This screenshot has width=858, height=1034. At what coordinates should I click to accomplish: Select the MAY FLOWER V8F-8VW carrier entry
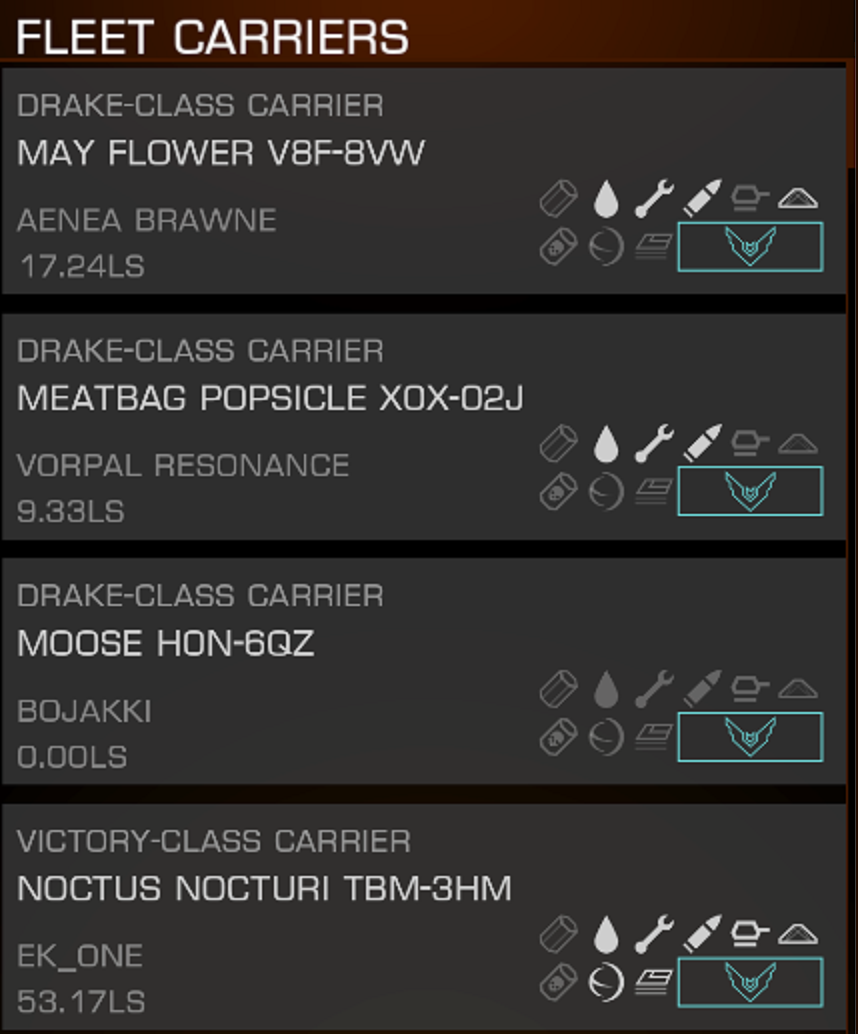click(423, 181)
